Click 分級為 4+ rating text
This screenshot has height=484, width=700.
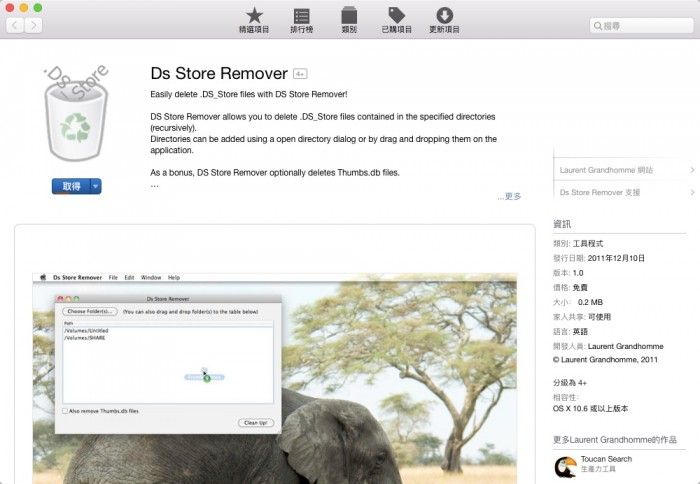click(570, 383)
